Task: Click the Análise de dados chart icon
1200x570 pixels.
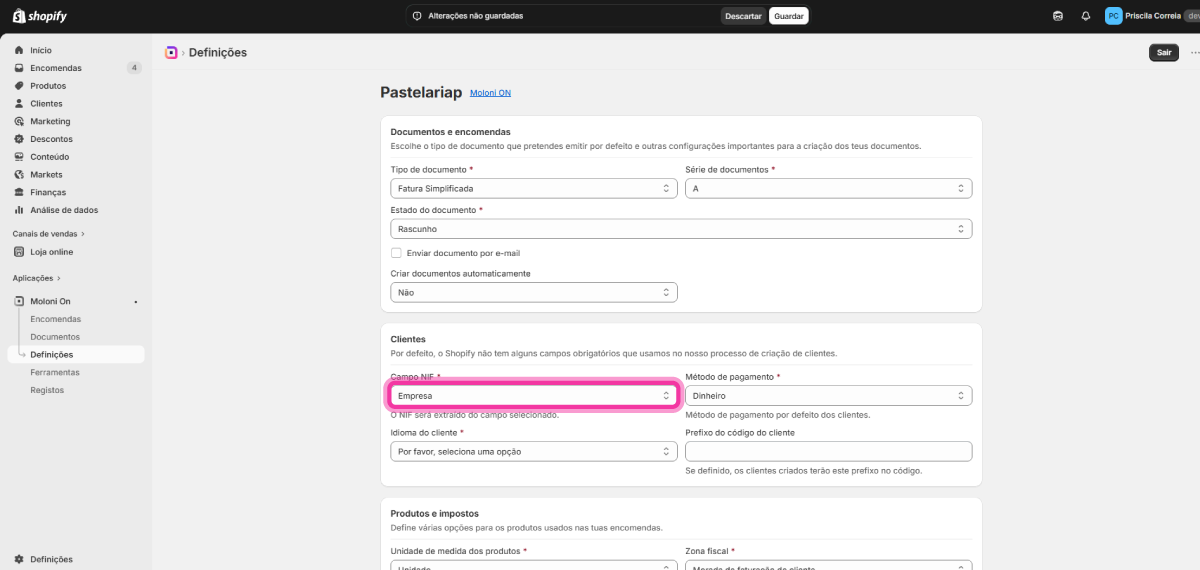Action: (19, 210)
